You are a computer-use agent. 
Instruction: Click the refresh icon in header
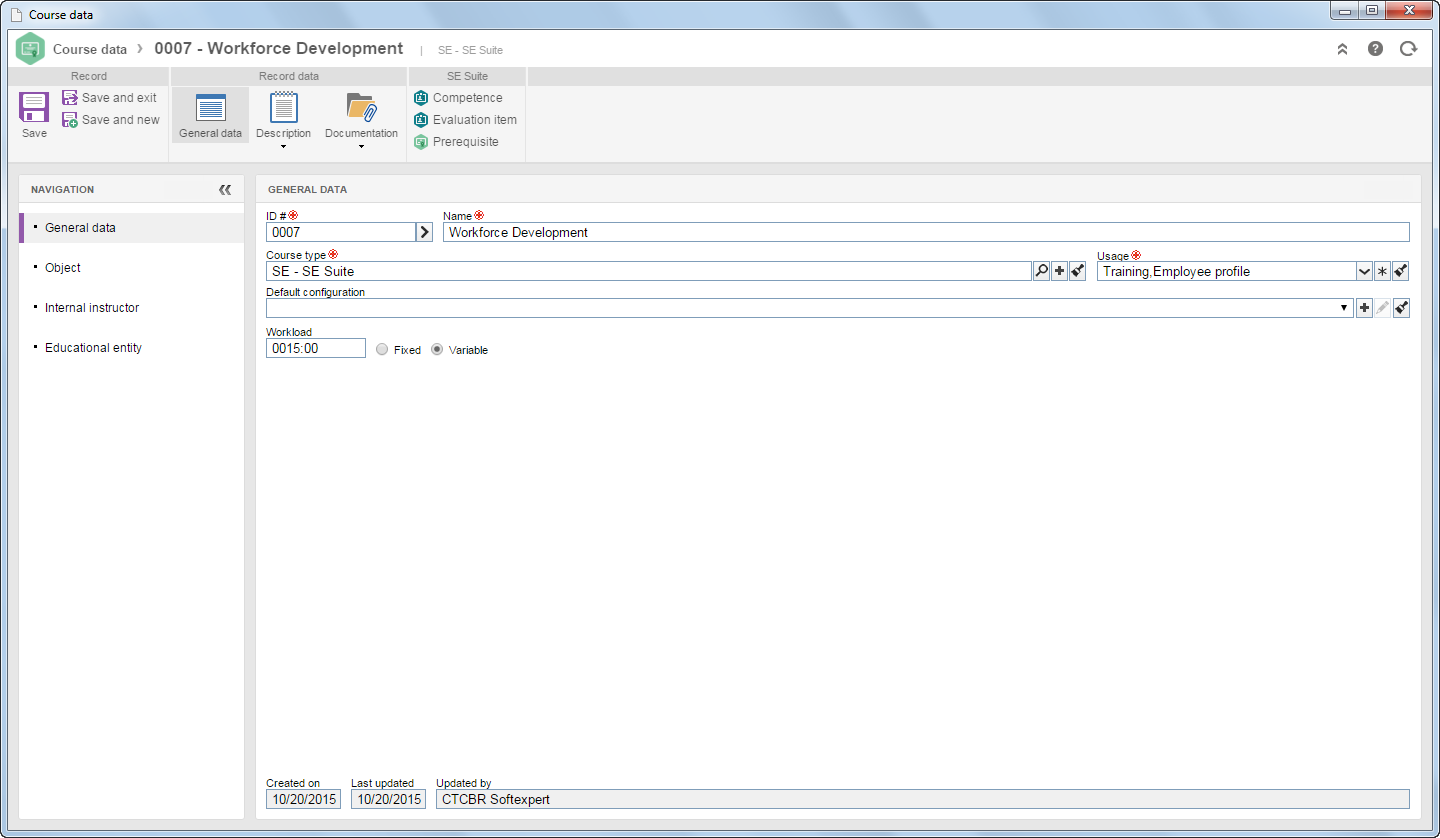[1408, 48]
